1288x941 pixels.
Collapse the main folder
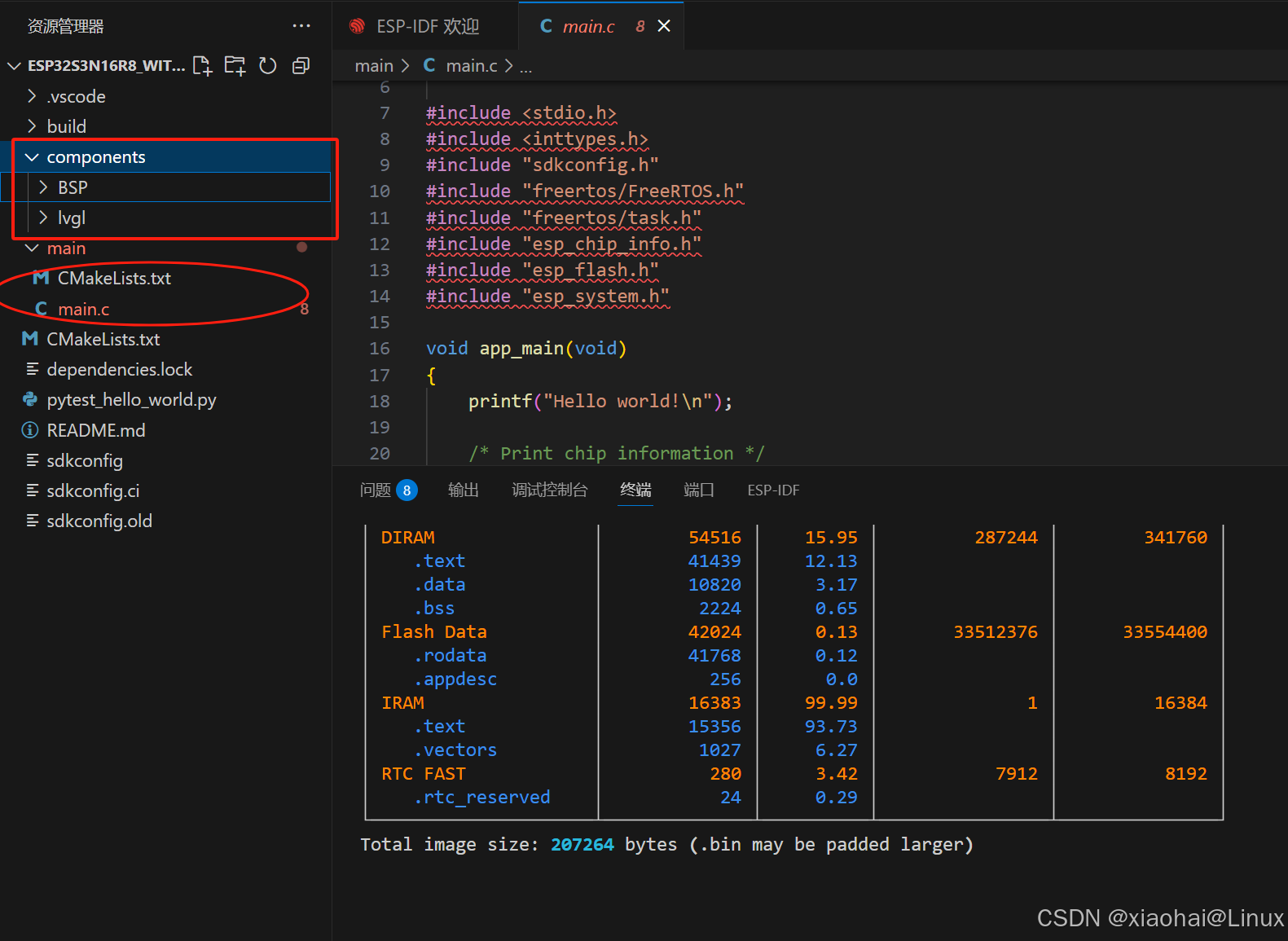(32, 248)
